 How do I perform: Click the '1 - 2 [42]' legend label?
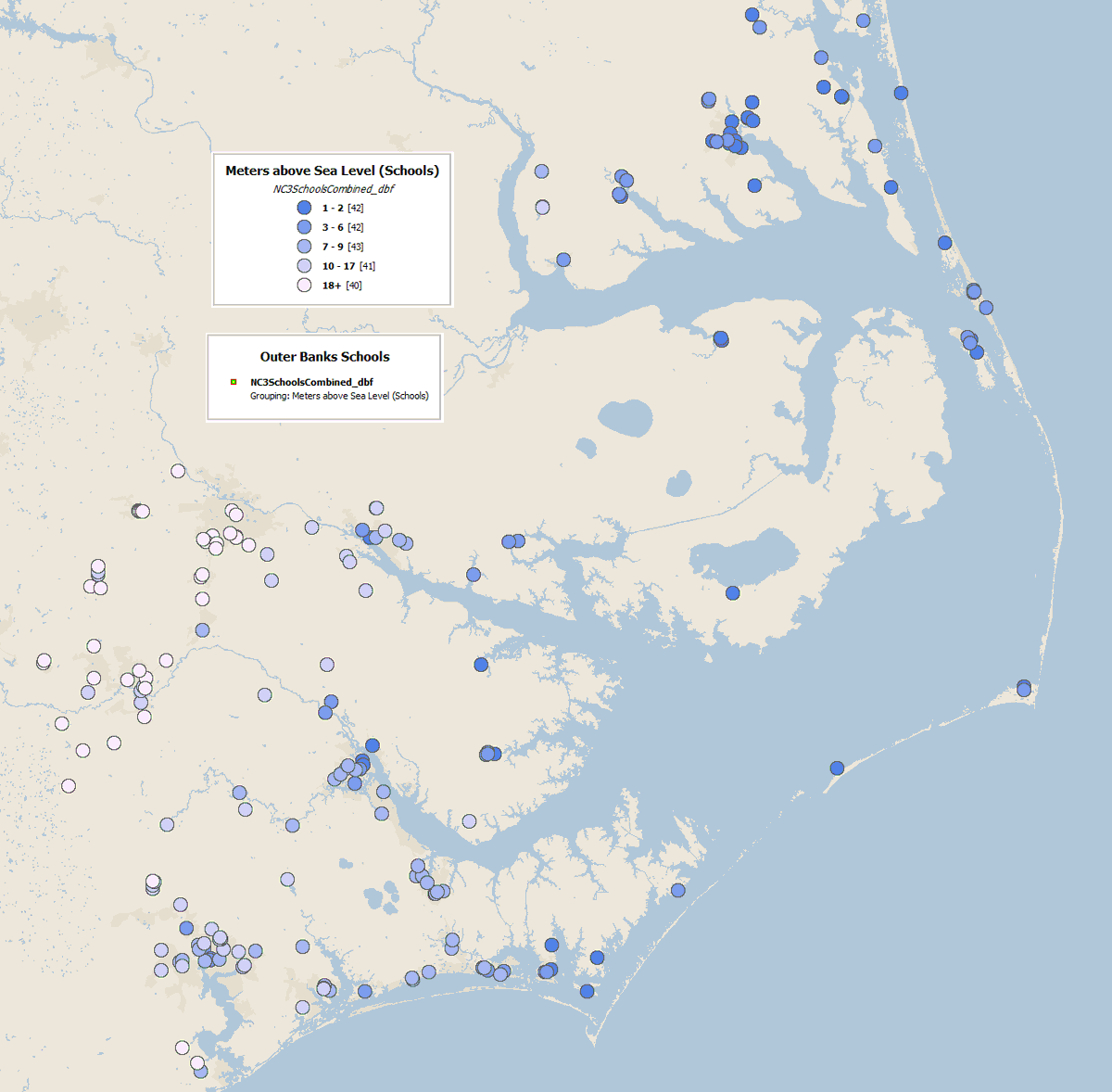[342, 209]
